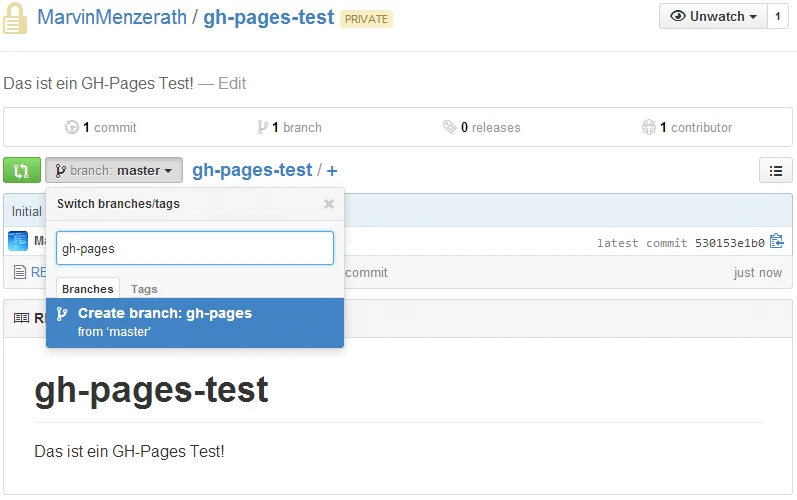Click the book icon in README header
Screen dimensions: 797x500
pyautogui.click(x=21, y=318)
